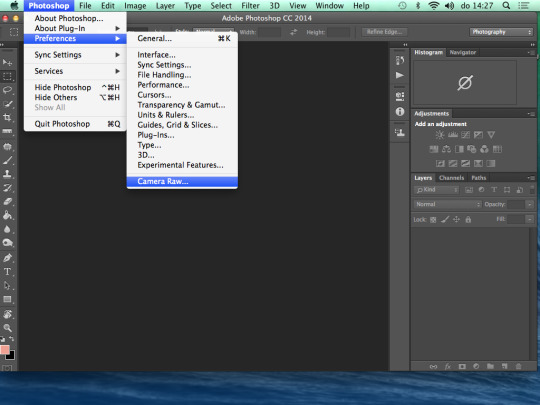Screen dimensions: 540x405
Task: Select the Rectangle shape tool
Action: click(7, 299)
